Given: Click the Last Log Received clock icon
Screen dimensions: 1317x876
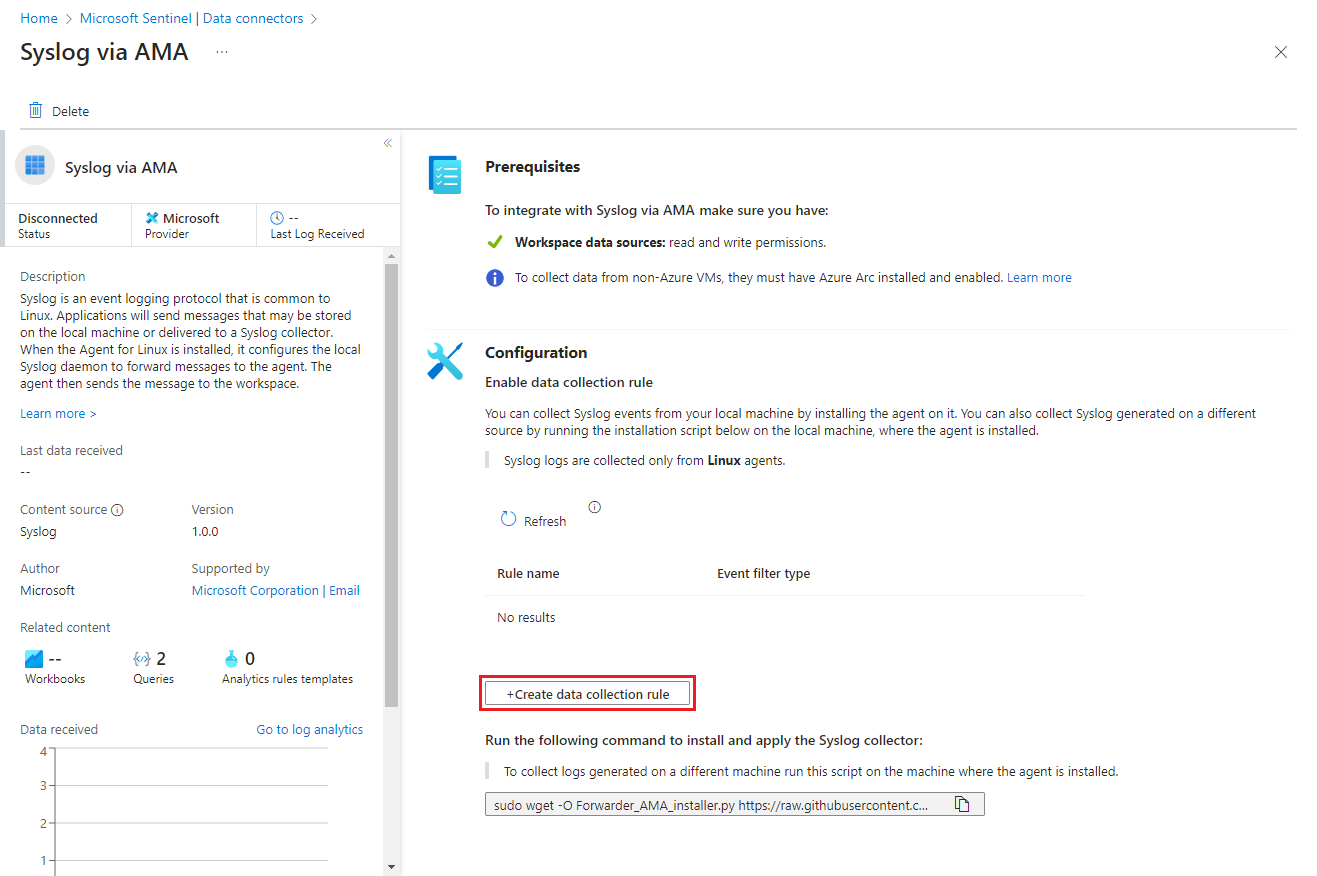Looking at the screenshot, I should 277,217.
